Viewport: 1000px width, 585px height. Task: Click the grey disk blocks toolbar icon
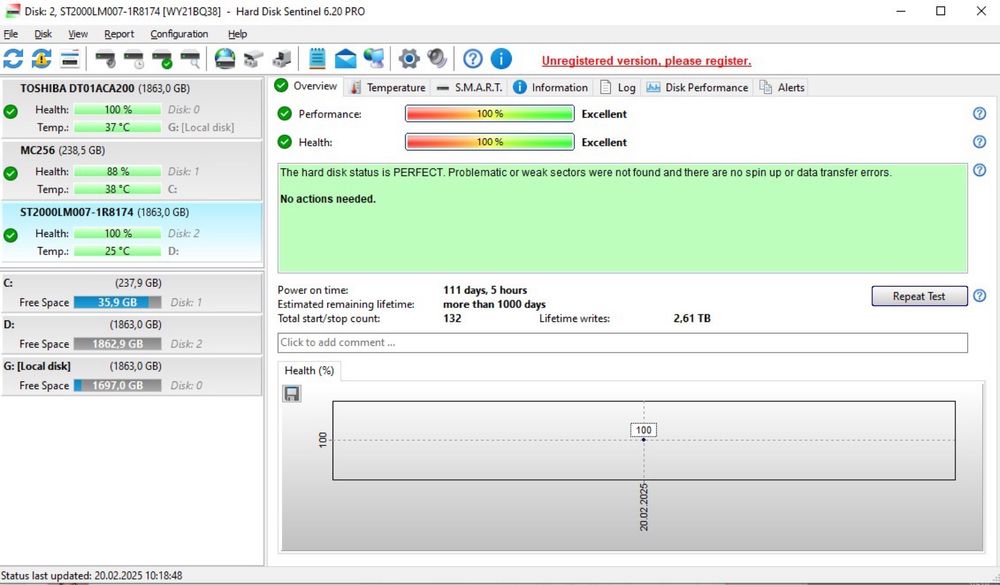[x=253, y=59]
